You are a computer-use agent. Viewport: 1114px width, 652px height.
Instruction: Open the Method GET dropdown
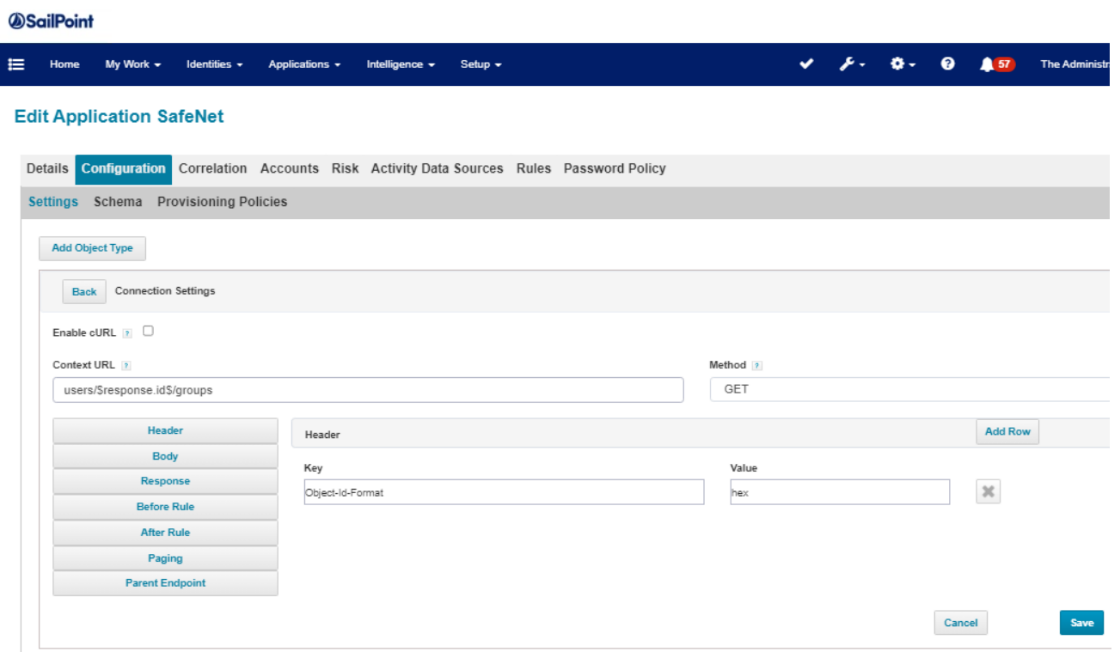tap(909, 389)
